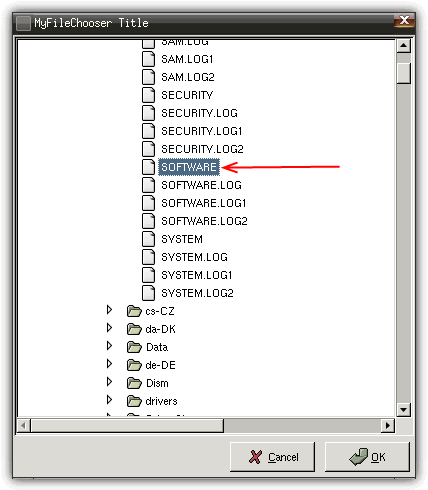Click the horizontal scrollbar right arrow

pos(388,426)
